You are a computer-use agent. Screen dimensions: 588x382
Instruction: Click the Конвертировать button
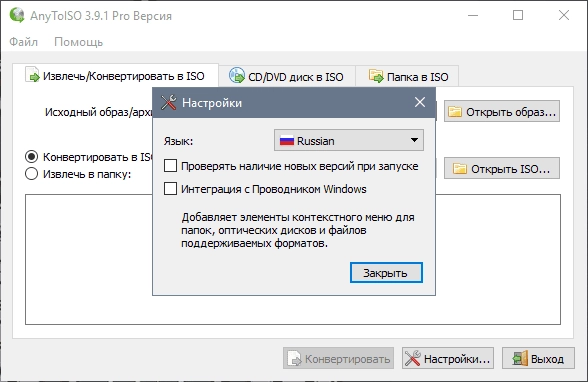338,358
